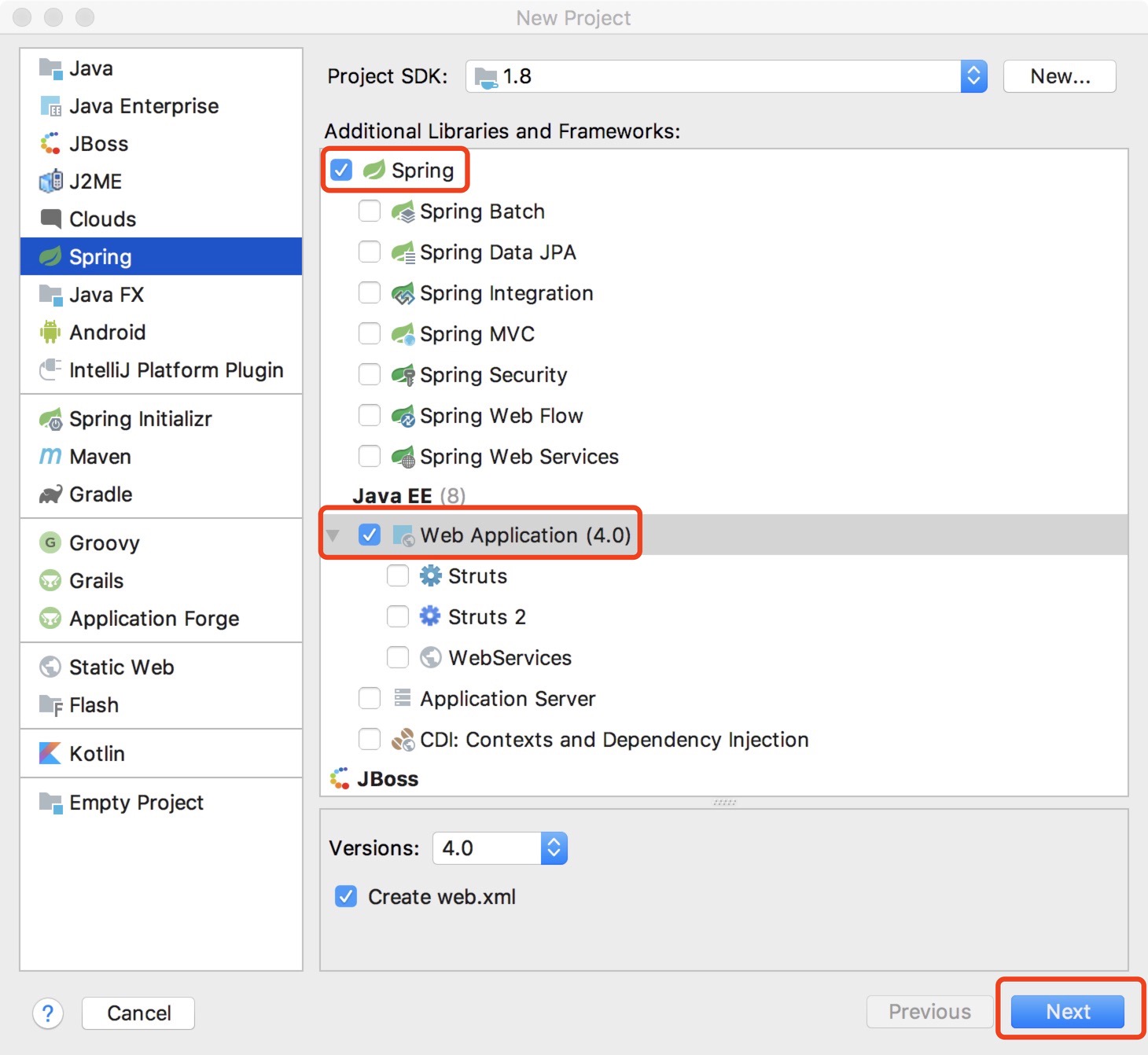Open the Project SDK dropdown
1148x1055 pixels.
coord(726,76)
